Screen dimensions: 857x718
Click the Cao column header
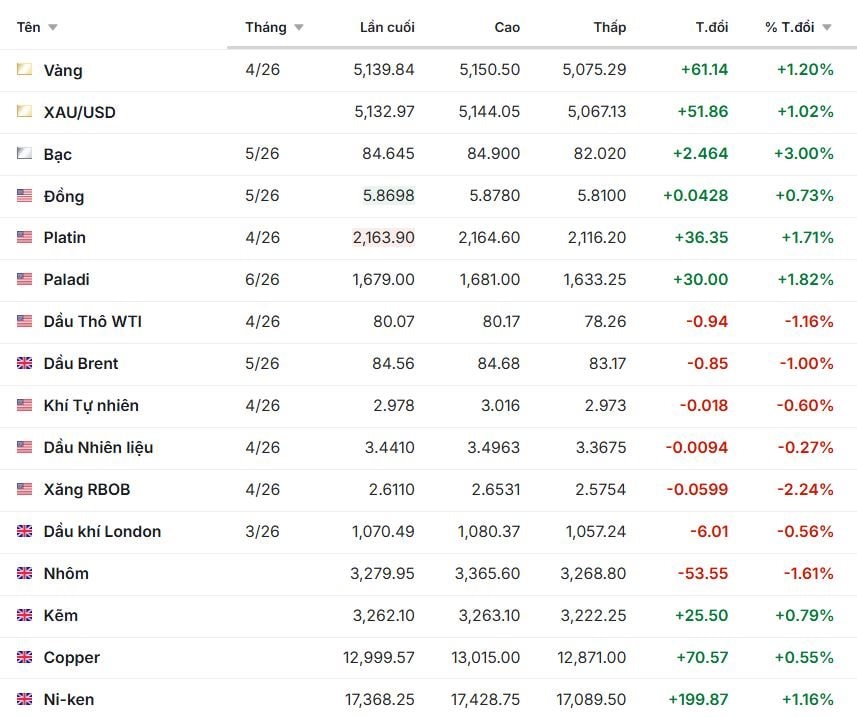pos(507,27)
